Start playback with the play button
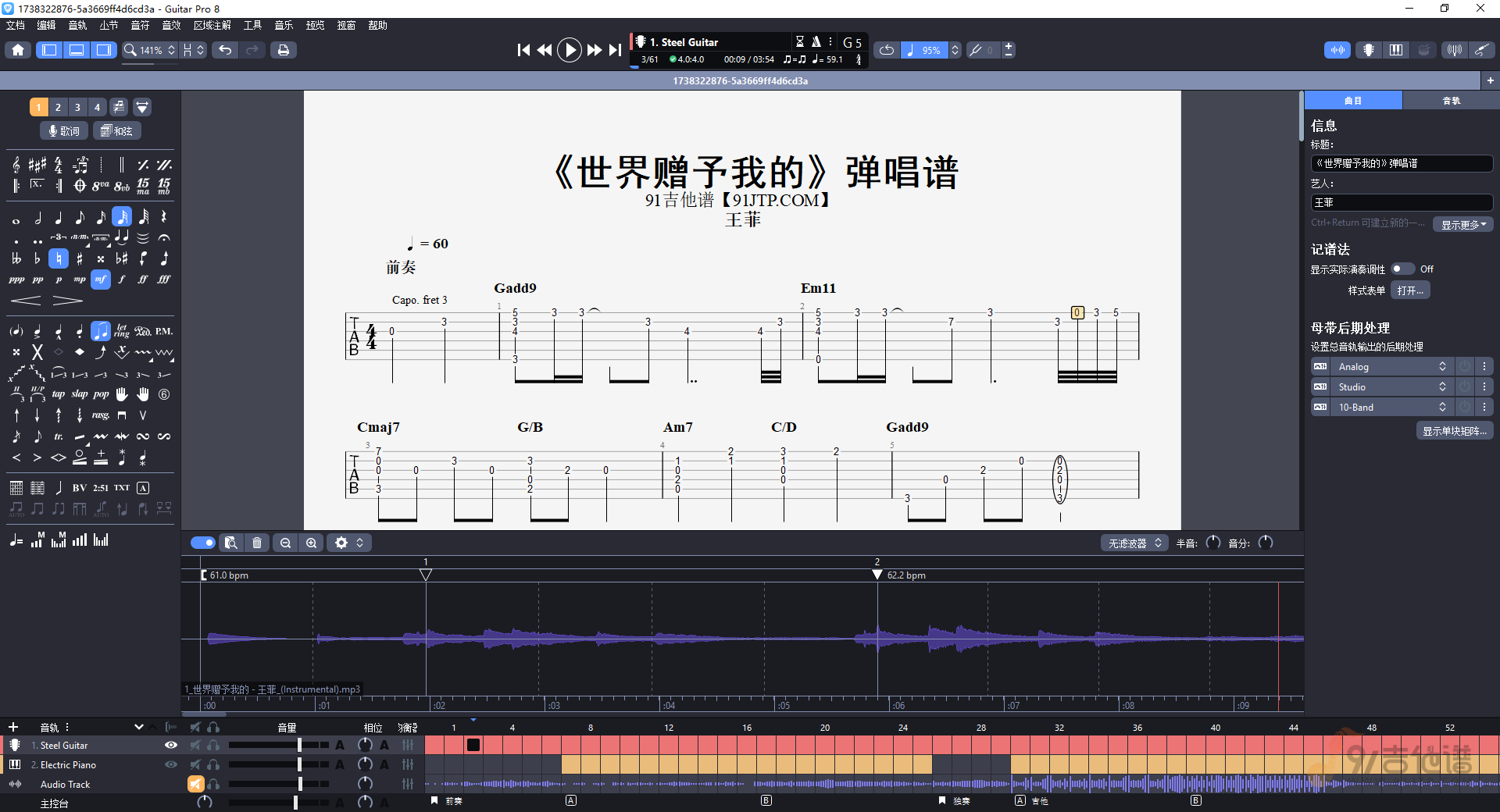Screen dimensions: 1500x812 tap(570, 50)
